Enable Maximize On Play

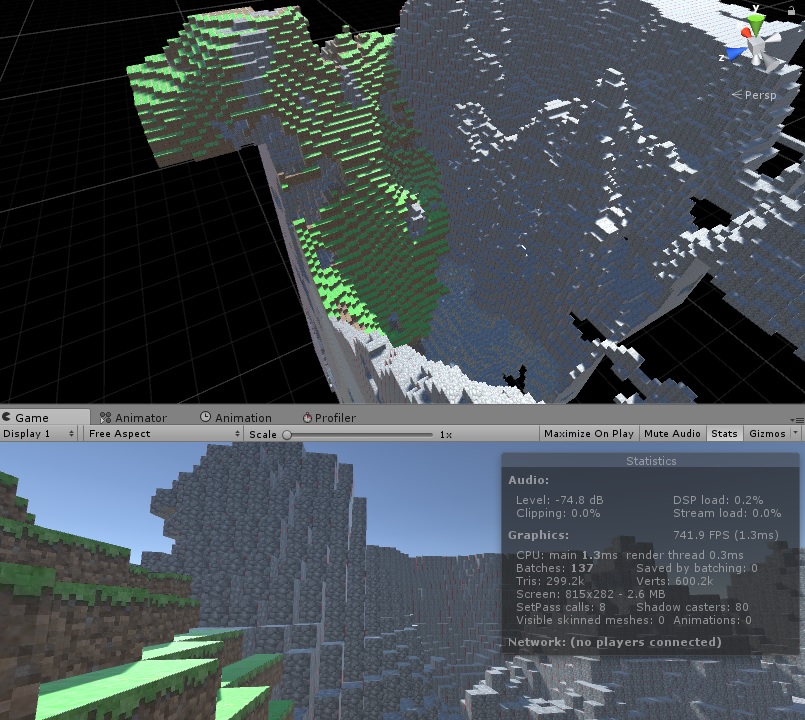(588, 434)
